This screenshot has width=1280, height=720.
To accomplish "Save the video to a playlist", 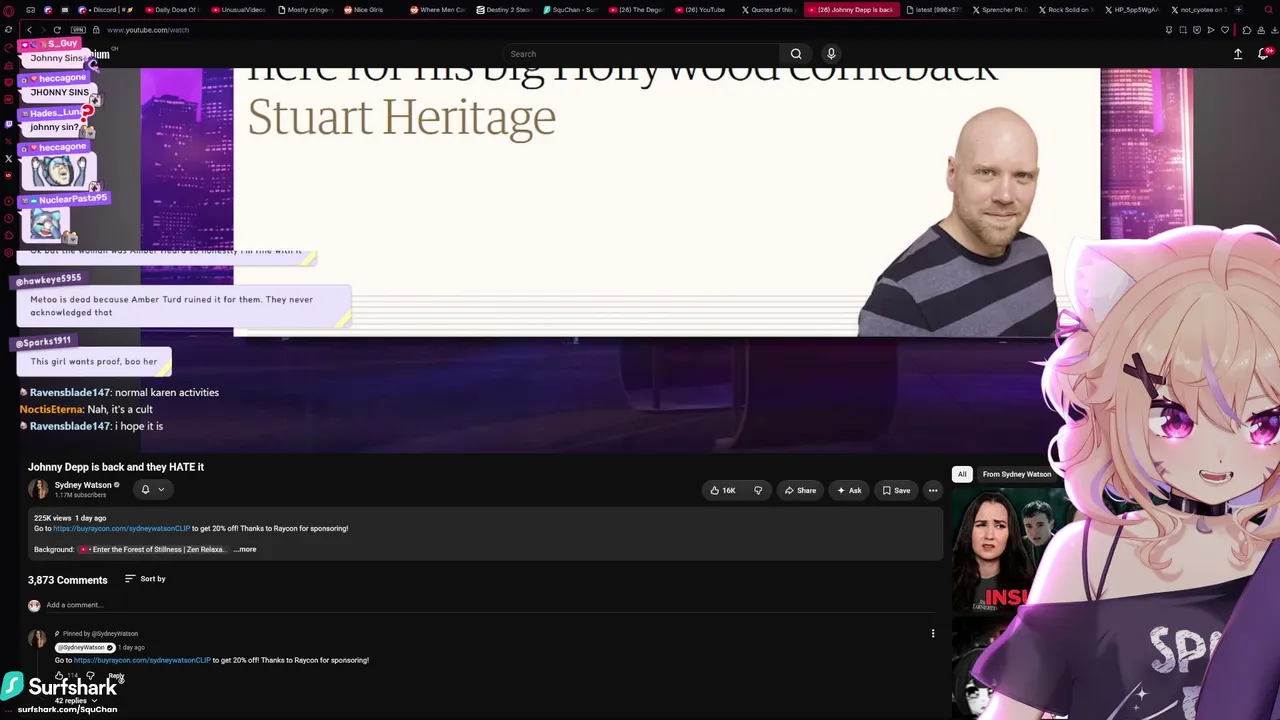I will (896, 490).
